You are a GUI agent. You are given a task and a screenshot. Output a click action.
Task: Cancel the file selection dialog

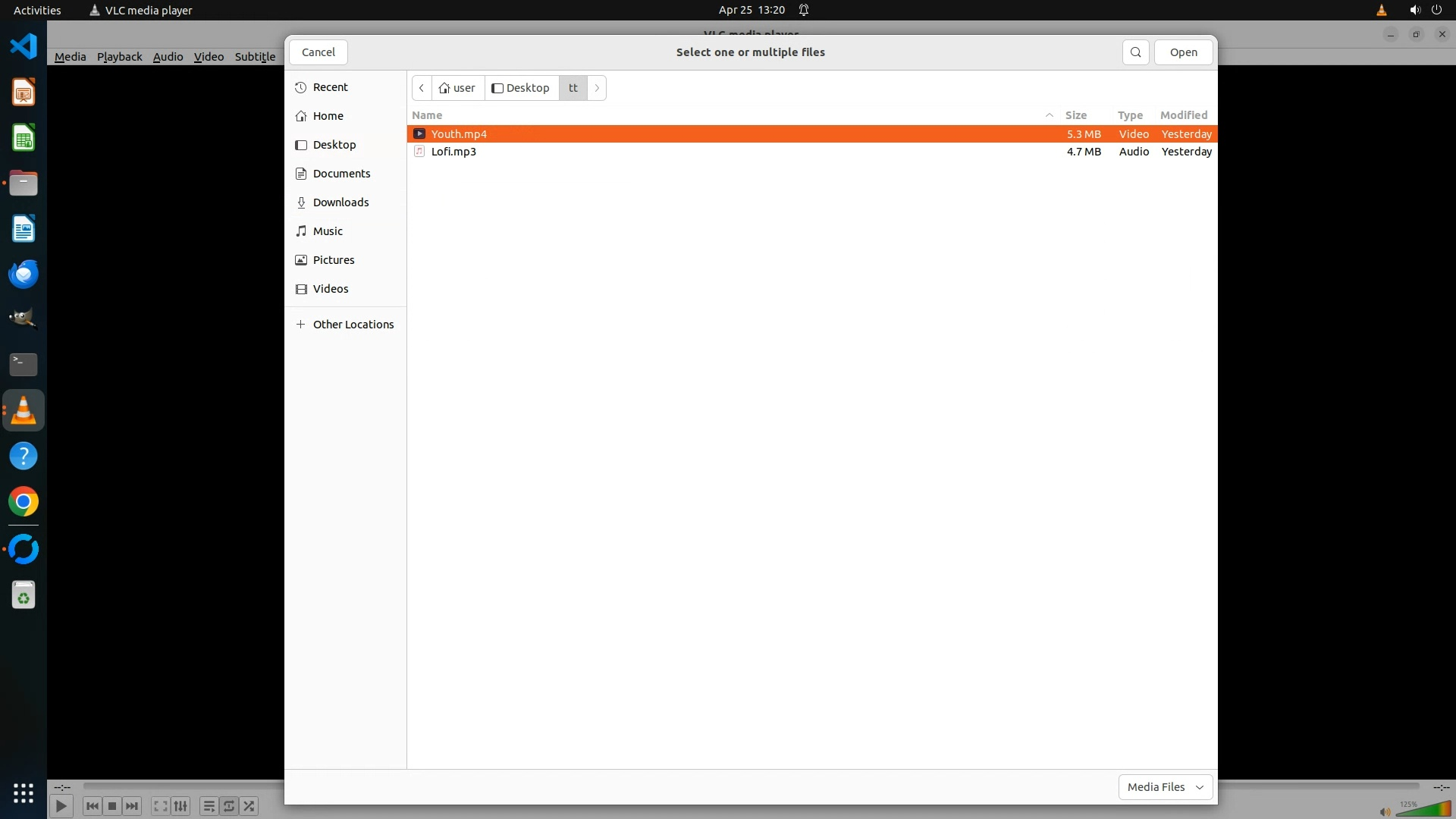(318, 52)
